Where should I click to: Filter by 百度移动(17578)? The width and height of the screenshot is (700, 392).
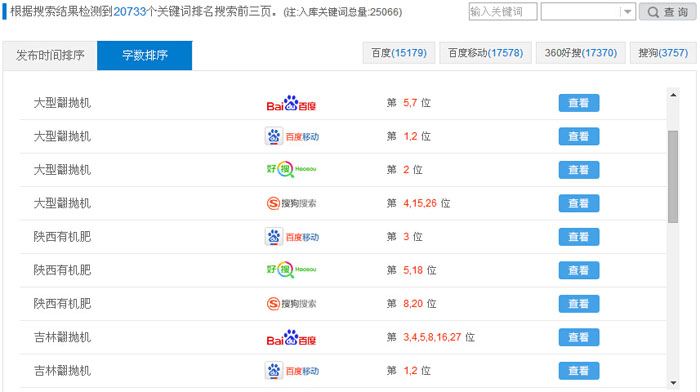pyautogui.click(x=485, y=53)
